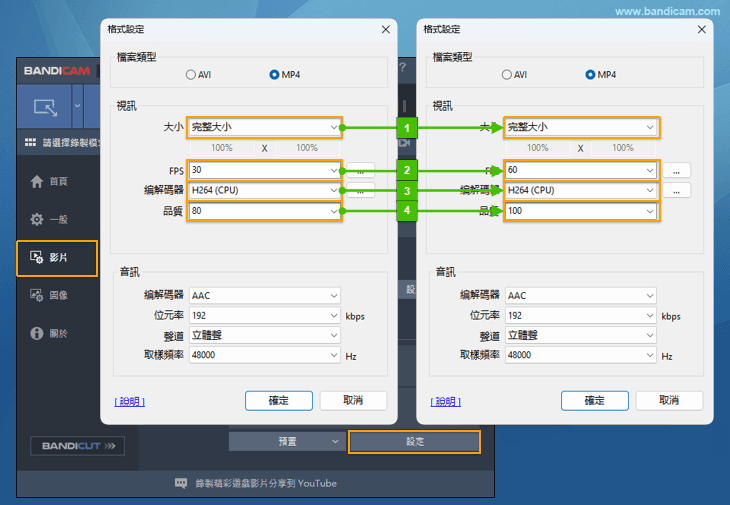Viewport: 730px width, 505px height.
Task: Click Cancel (取消) in right dialog
Action: tap(669, 401)
